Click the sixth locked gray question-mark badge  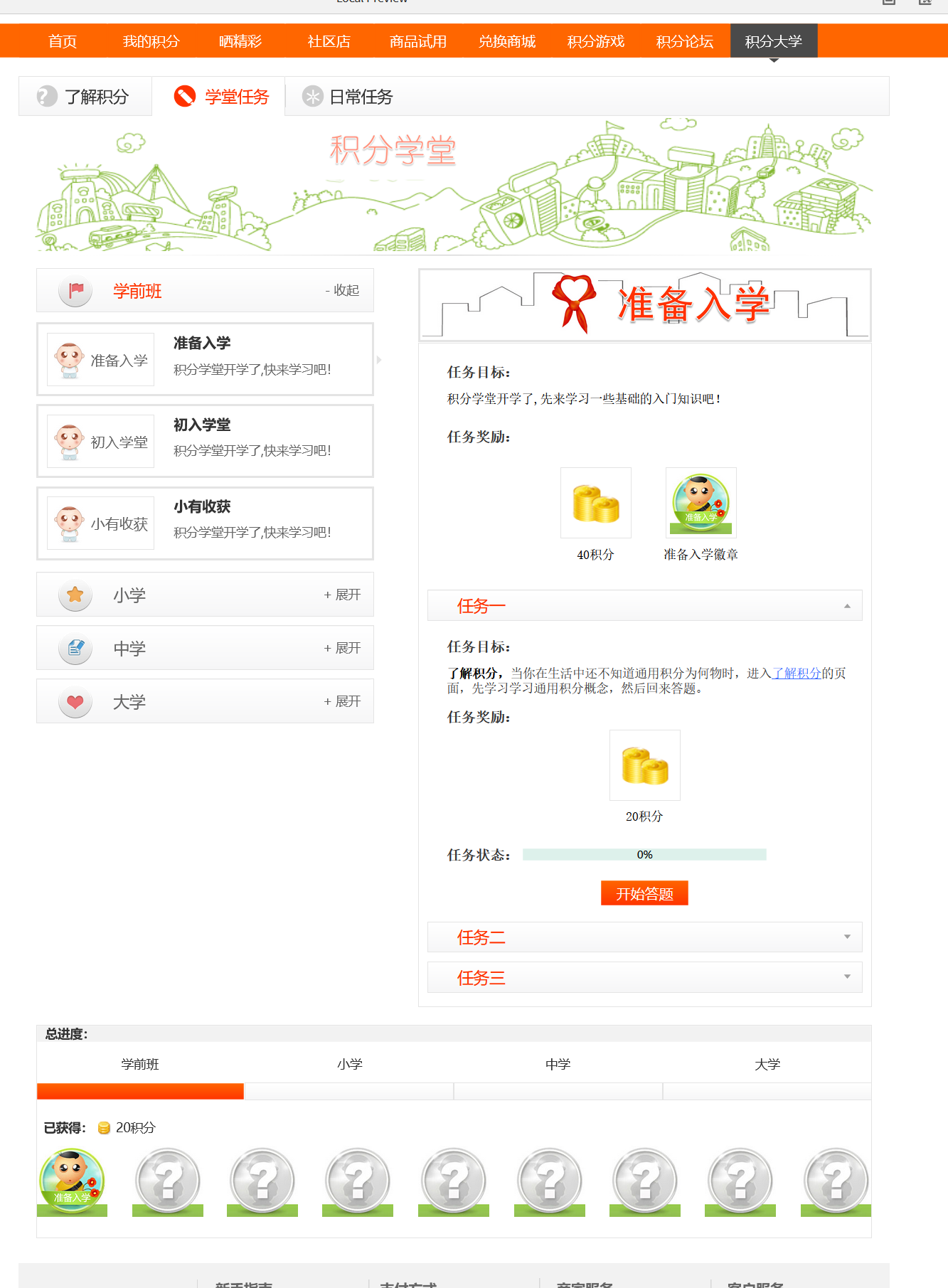pyautogui.click(x=645, y=1182)
